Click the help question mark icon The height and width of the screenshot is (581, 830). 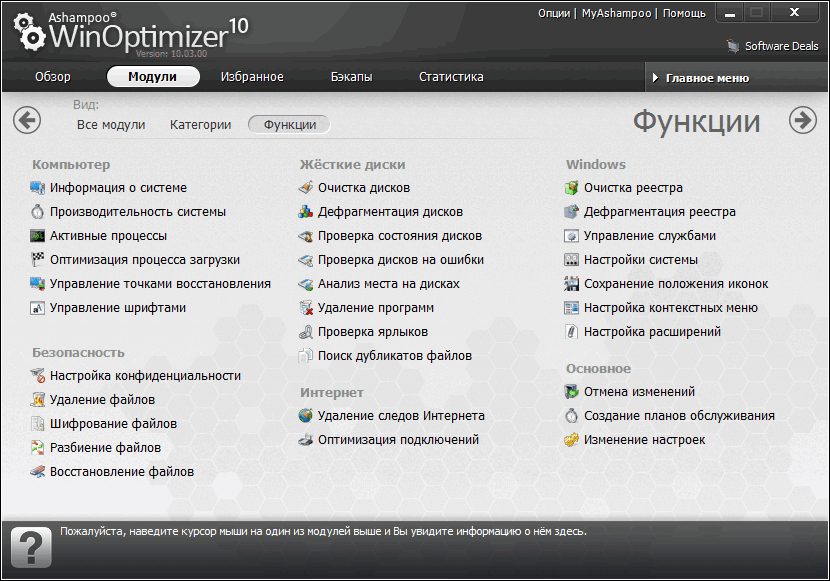(x=31, y=547)
